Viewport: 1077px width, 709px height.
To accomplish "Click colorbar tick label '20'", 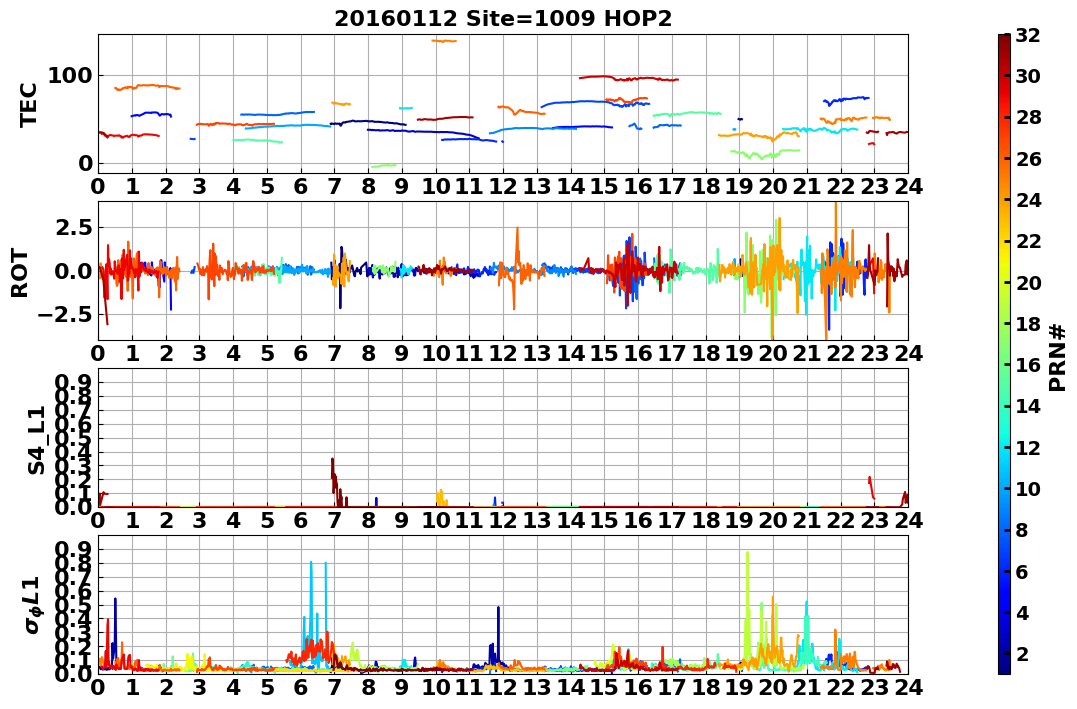I will [x=1028, y=282].
